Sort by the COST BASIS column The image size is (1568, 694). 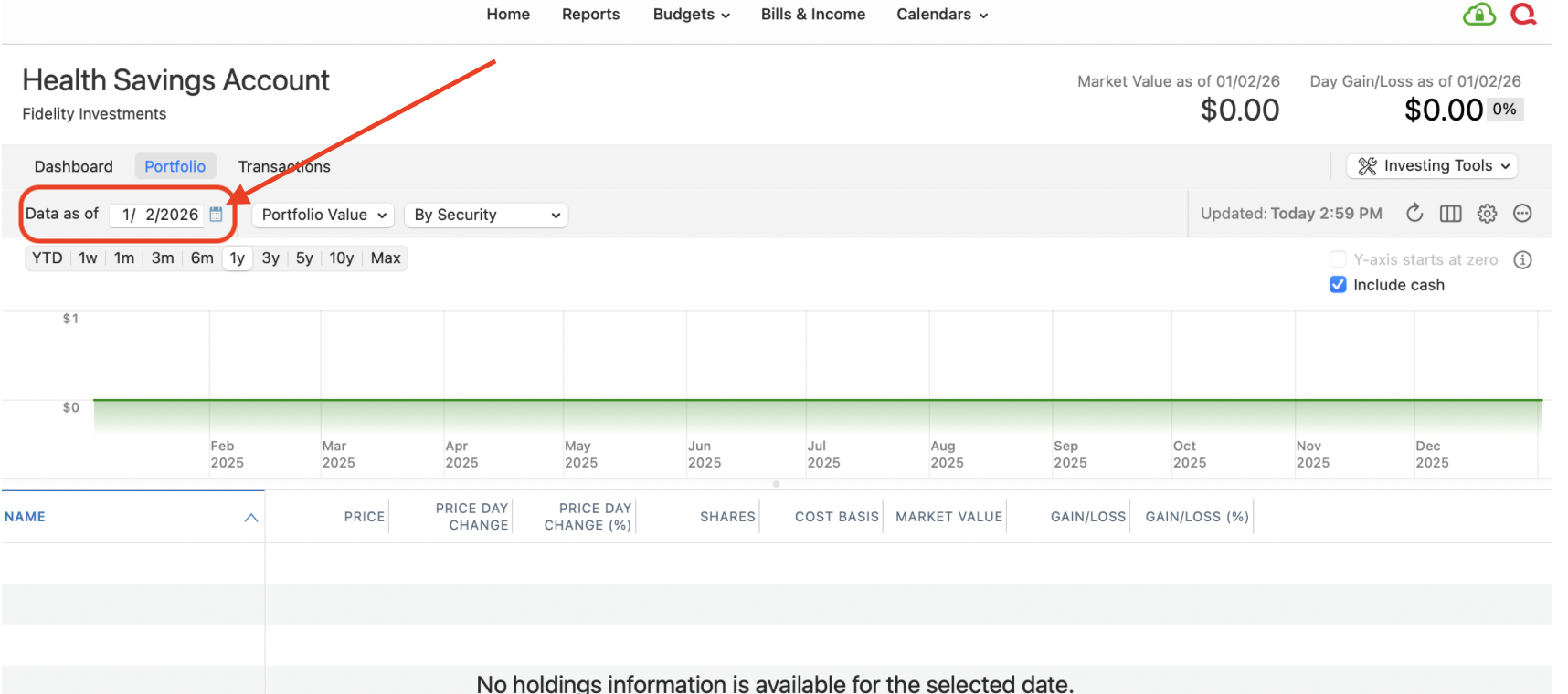837,517
